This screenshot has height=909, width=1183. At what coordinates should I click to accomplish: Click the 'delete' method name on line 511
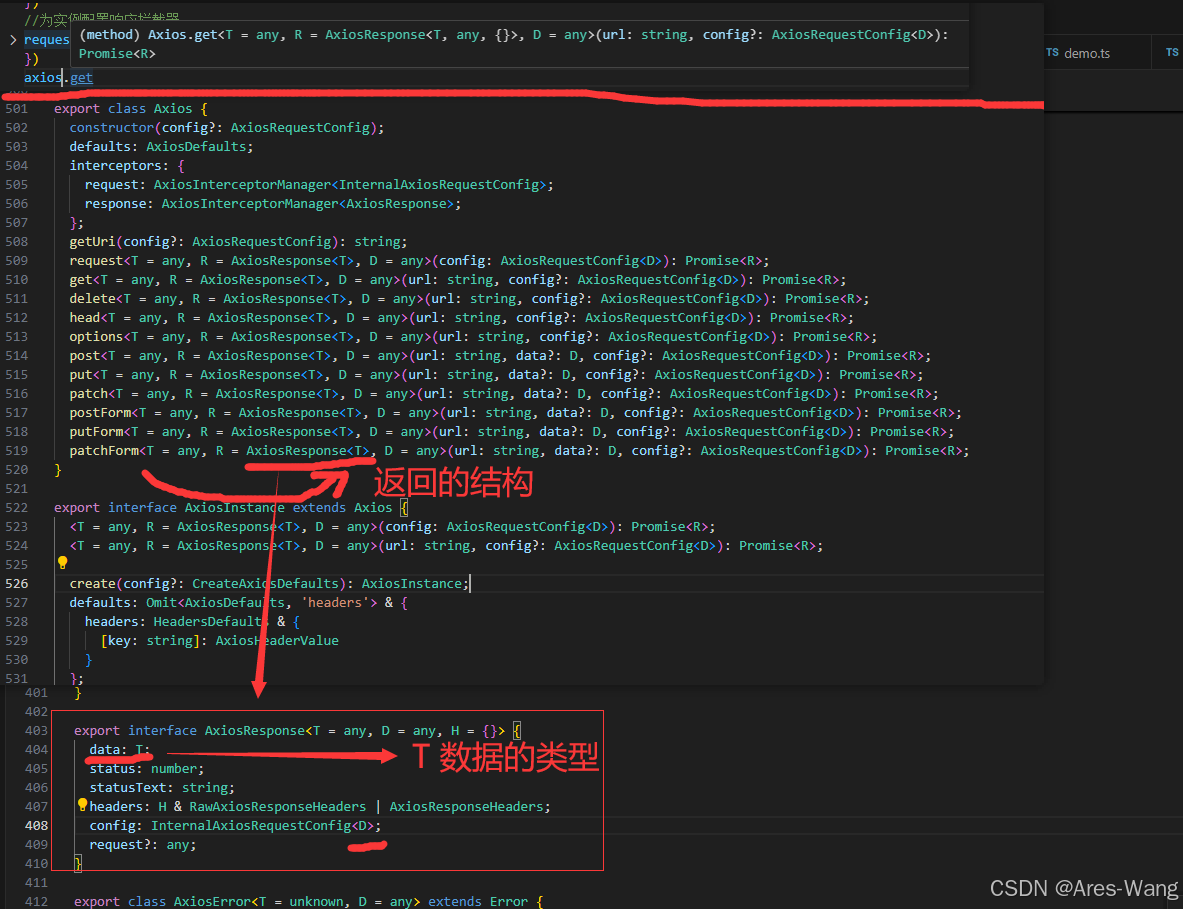pos(92,299)
